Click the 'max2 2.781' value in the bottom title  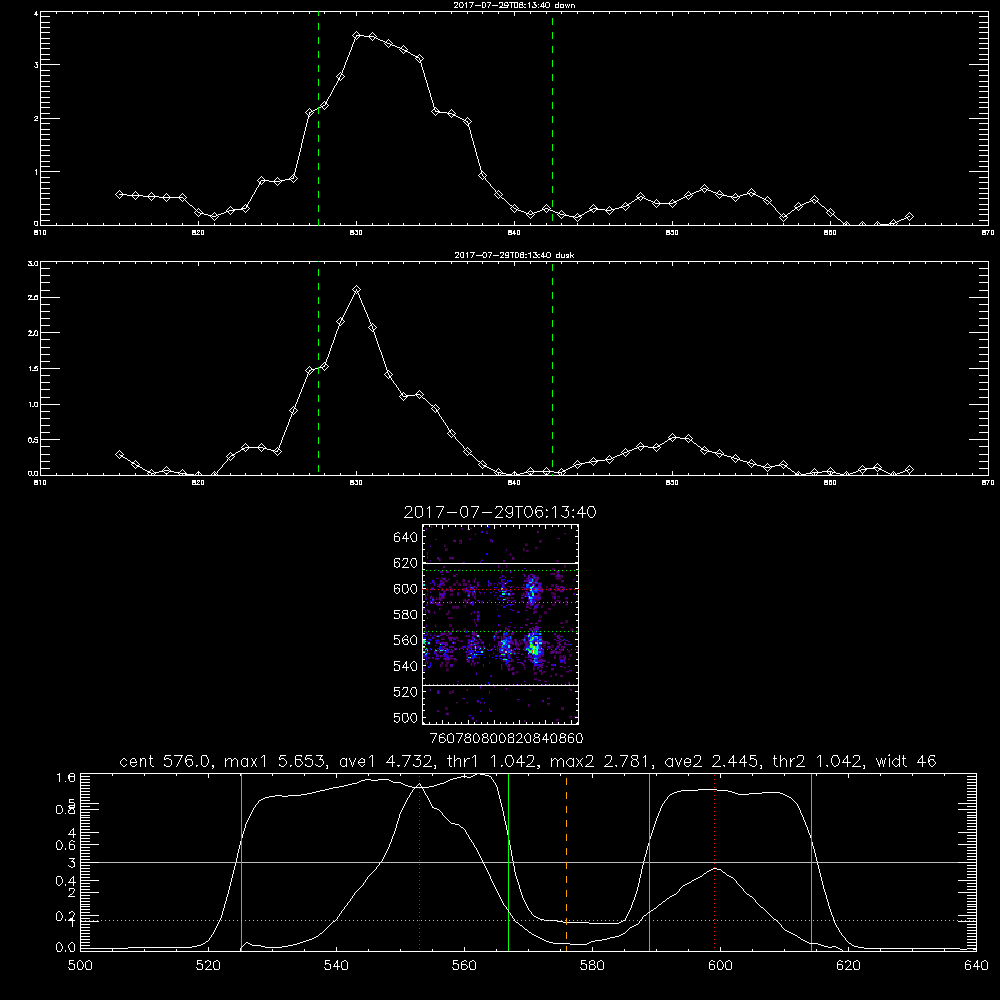click(x=601, y=761)
